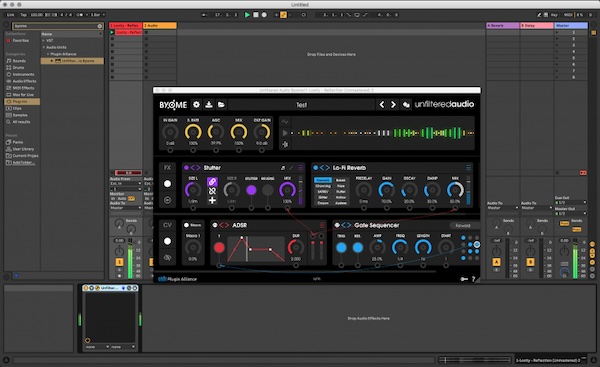
Task: Toggle the Gate Sequencer Trig button
Action: click(x=341, y=248)
